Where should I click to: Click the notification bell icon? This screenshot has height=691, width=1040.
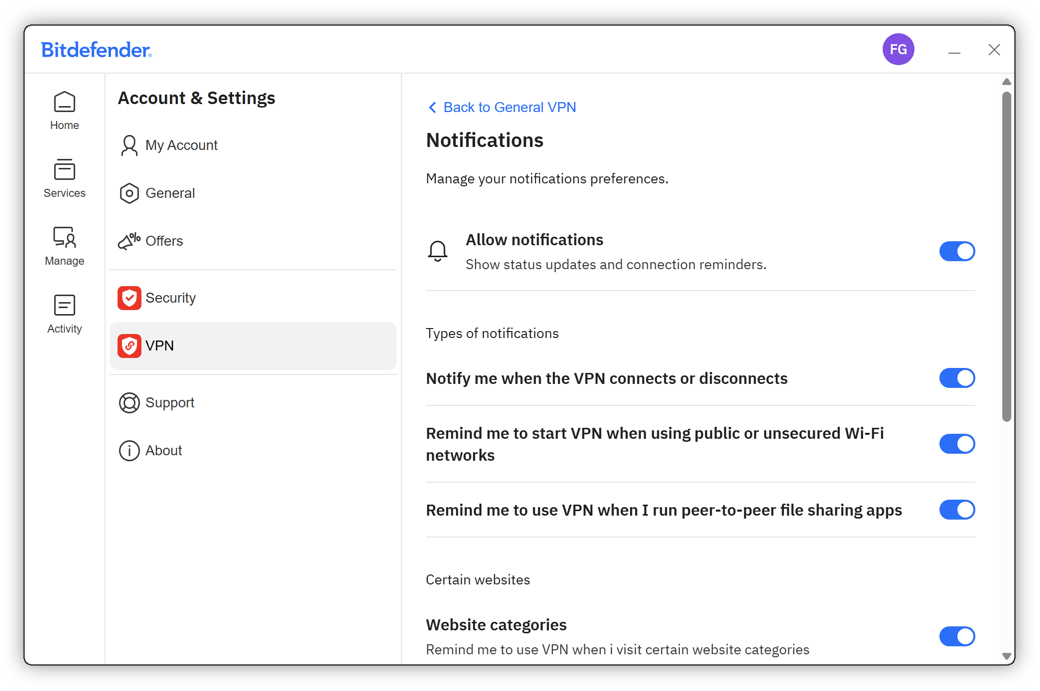438,251
